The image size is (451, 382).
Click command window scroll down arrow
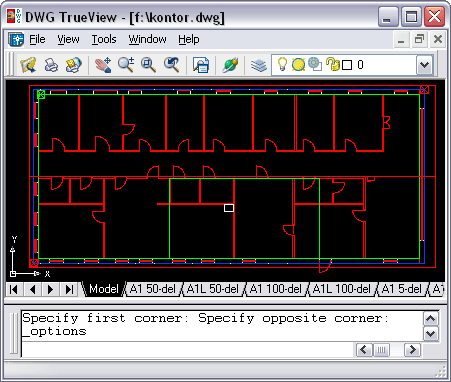tap(430, 333)
